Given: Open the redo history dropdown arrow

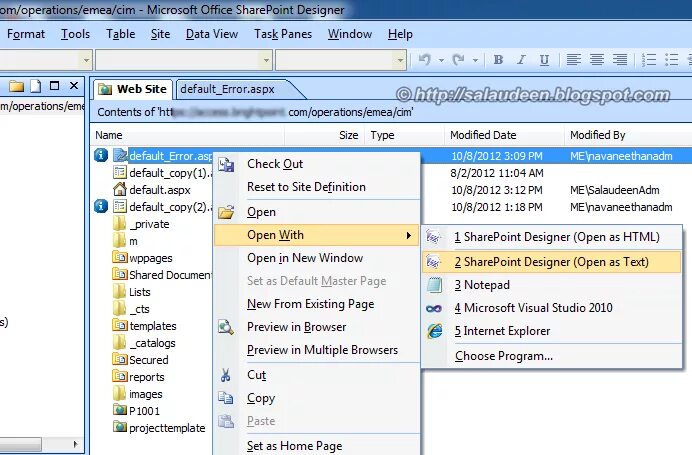Looking at the screenshot, I should point(475,60).
